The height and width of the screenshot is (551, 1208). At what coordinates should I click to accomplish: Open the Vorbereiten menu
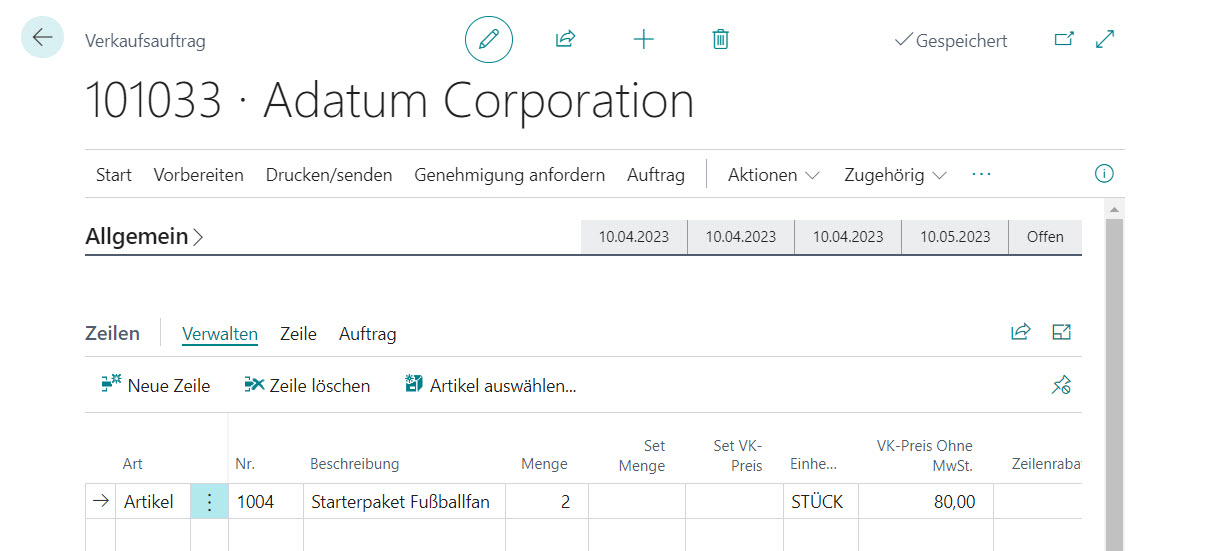[198, 175]
